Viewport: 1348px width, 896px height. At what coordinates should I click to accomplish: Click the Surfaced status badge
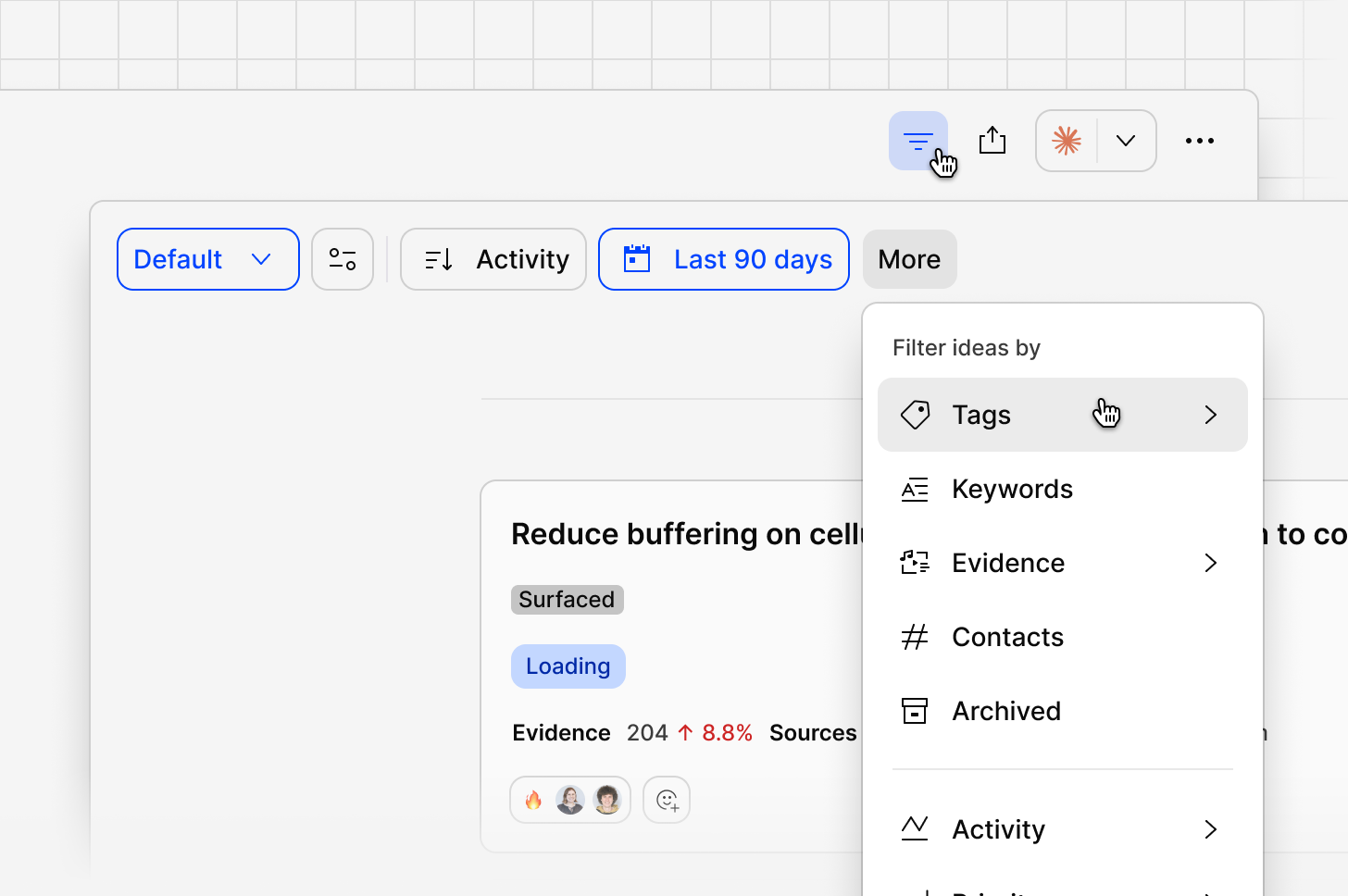pos(567,600)
